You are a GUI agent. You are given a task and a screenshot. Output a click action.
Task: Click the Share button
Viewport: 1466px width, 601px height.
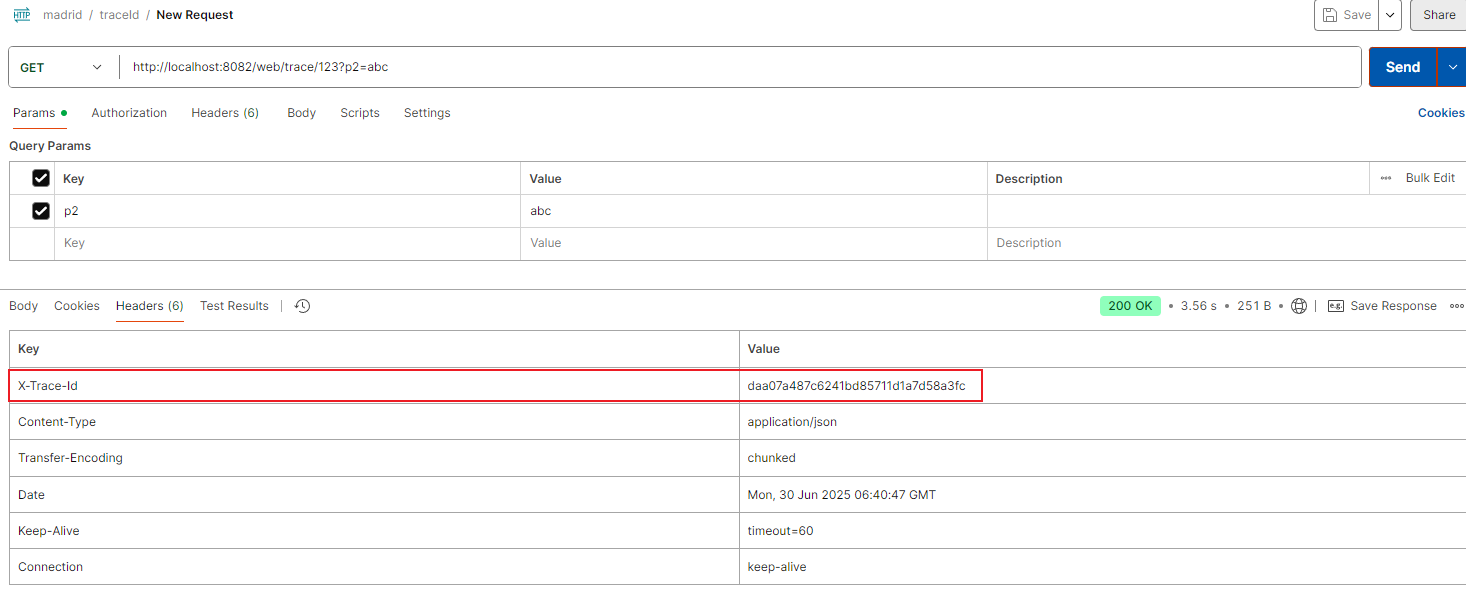(1439, 14)
